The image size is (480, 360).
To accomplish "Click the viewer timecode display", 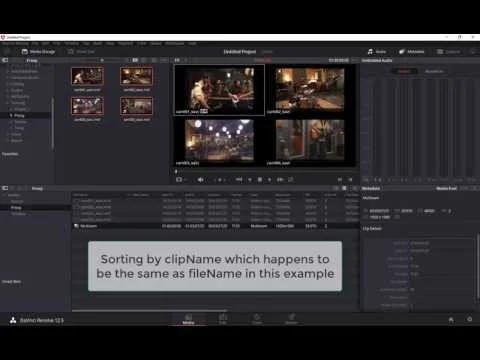I will coord(339,60).
